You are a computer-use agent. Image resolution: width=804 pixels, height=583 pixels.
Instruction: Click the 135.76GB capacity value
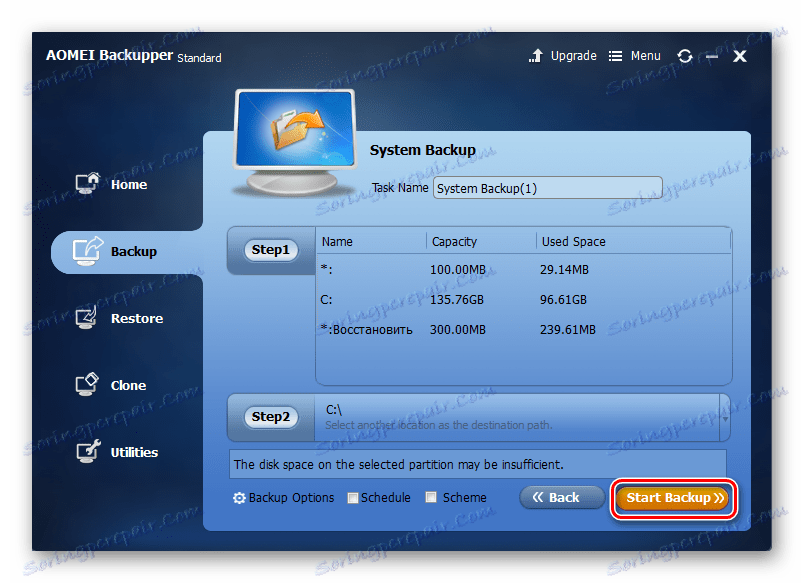456,300
